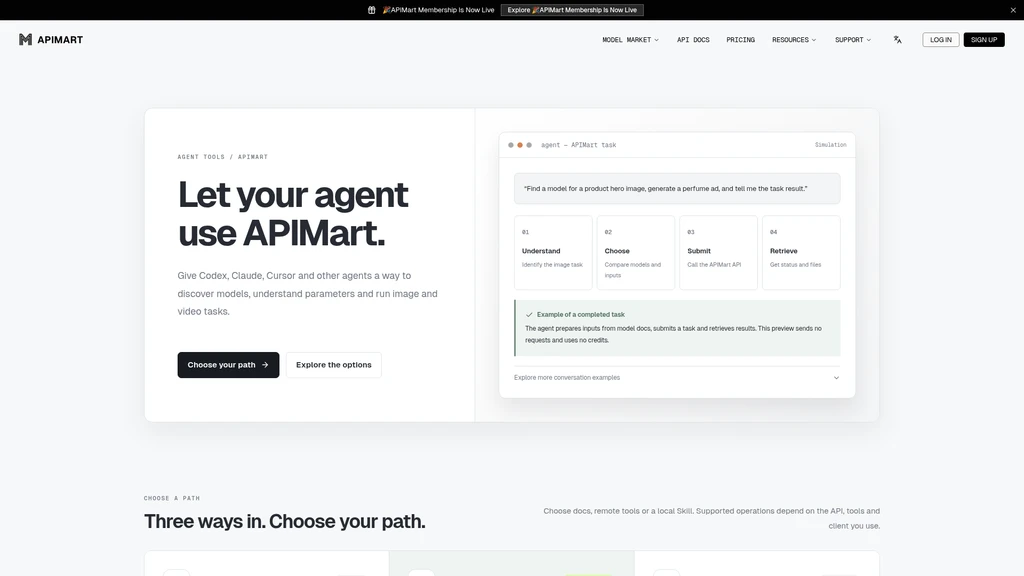Viewport: 1024px width, 576px height.
Task: Click the APIMART brand name text
Action: pyautogui.click(x=60, y=40)
